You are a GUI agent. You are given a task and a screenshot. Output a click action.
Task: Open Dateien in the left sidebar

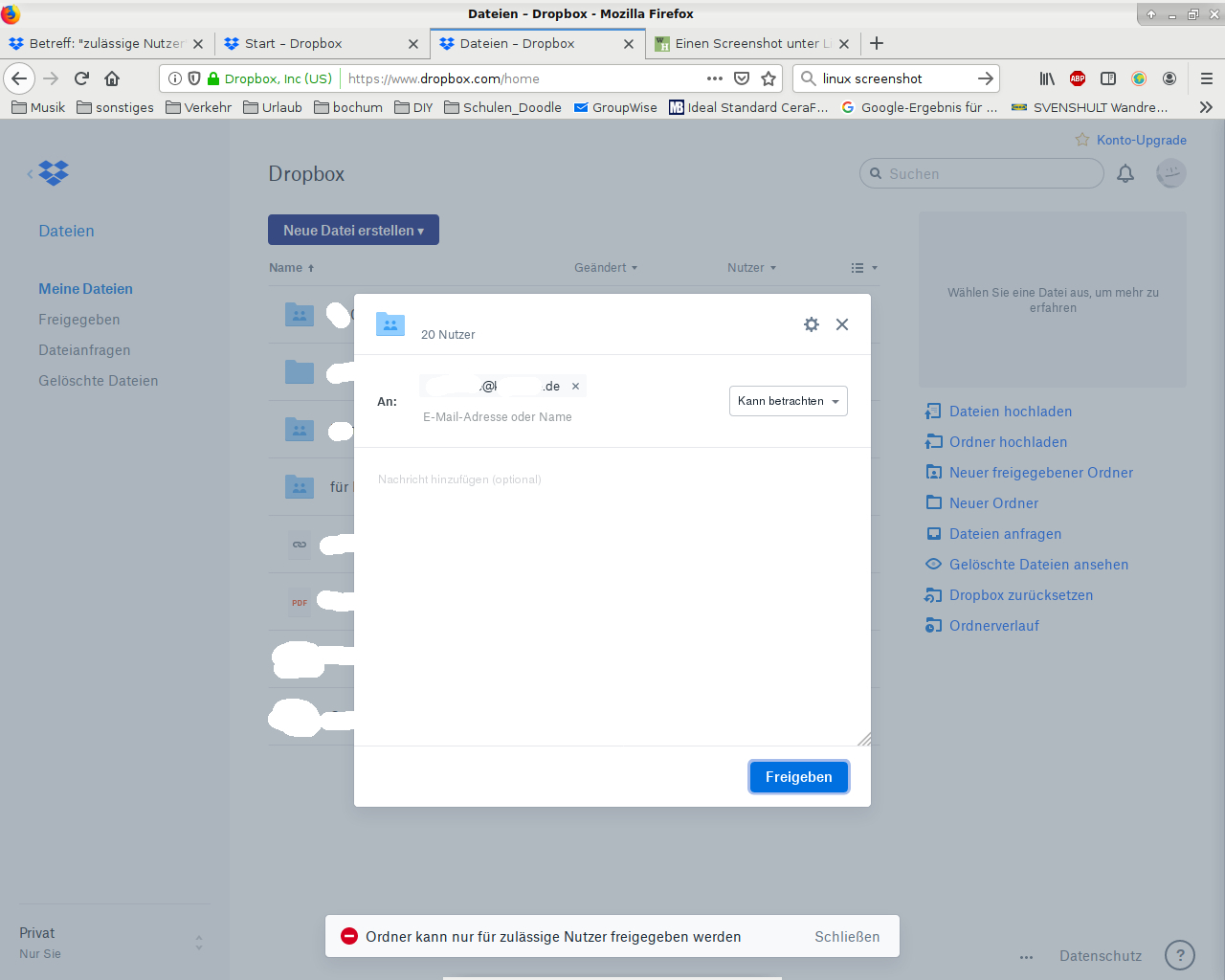[x=66, y=231]
